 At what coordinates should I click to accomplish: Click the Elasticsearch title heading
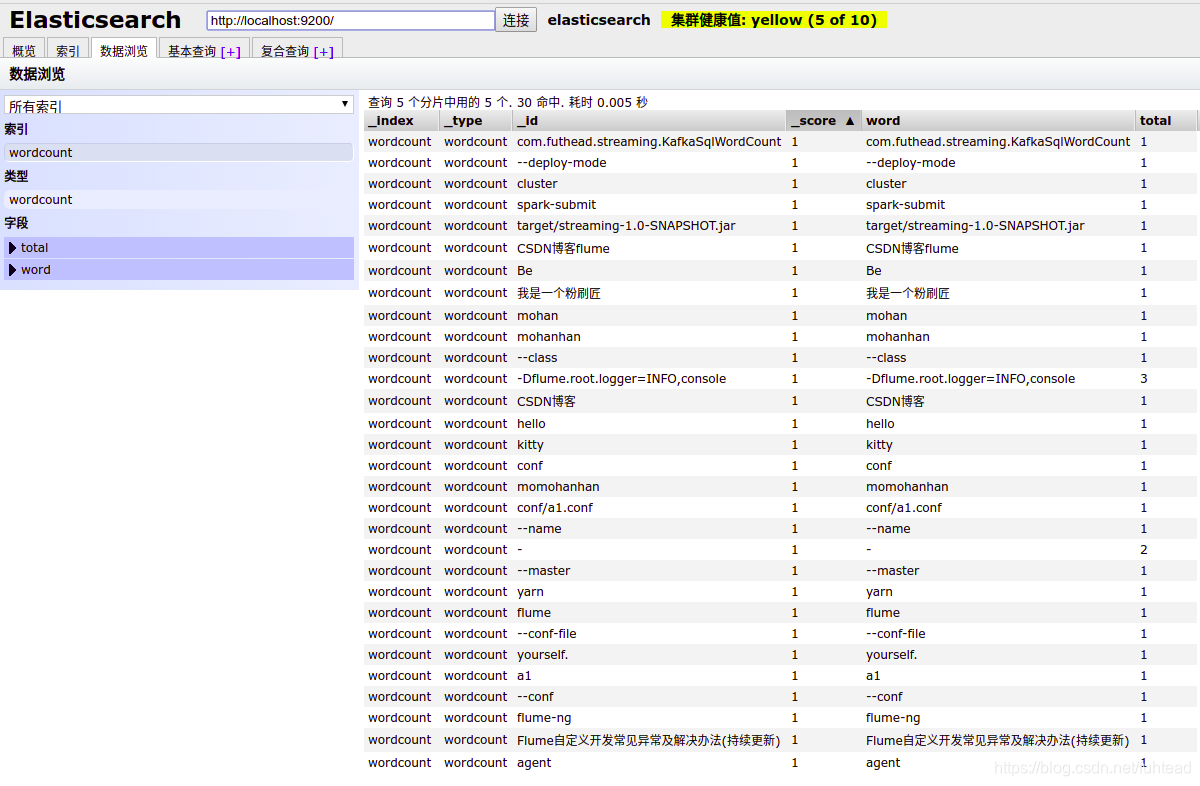[96, 20]
